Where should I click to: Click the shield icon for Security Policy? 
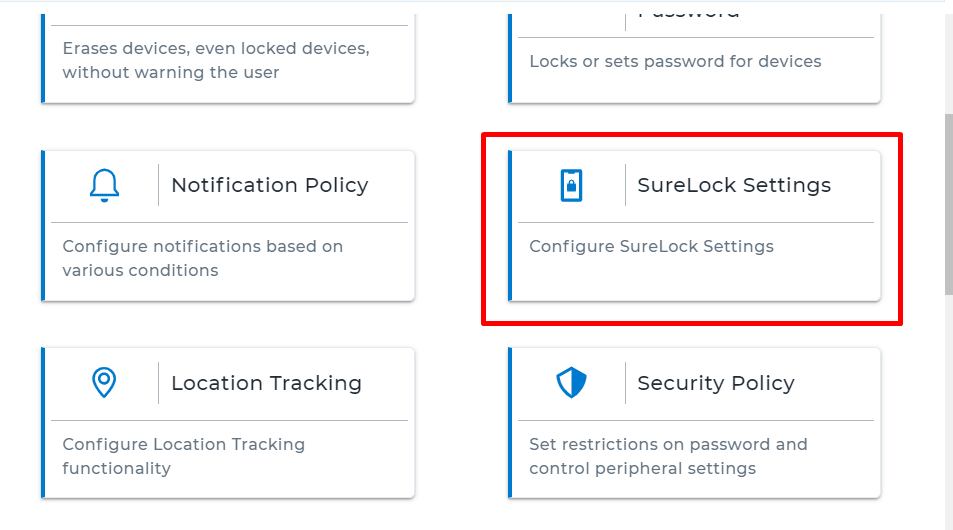point(571,383)
